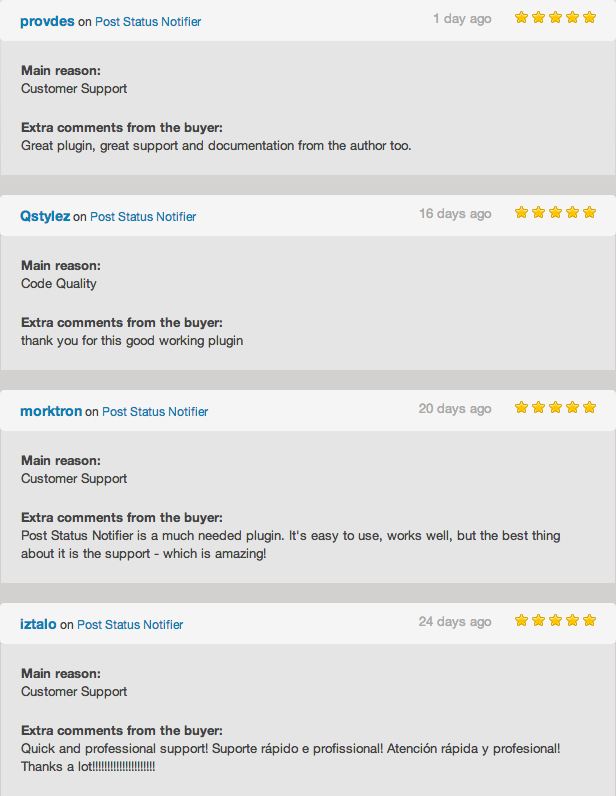The image size is (616, 796).
Task: Click the "1 day ago" timestamp
Action: tap(462, 18)
